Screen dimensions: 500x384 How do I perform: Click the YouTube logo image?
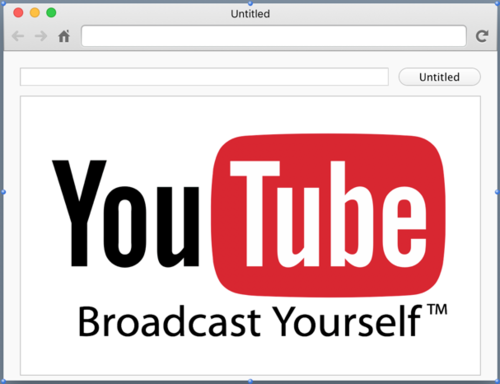(249, 215)
